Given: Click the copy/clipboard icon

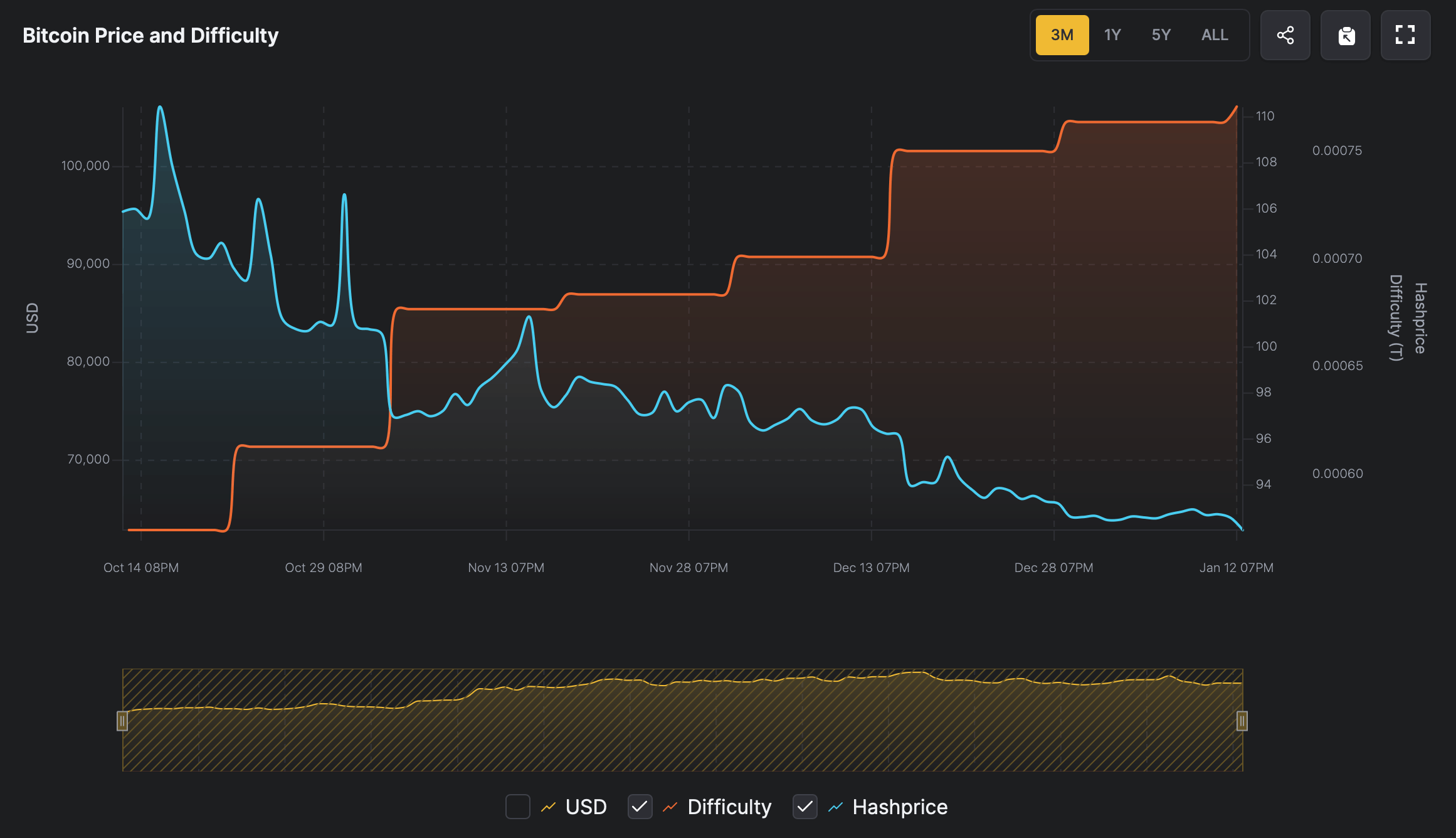Looking at the screenshot, I should 1345,34.
